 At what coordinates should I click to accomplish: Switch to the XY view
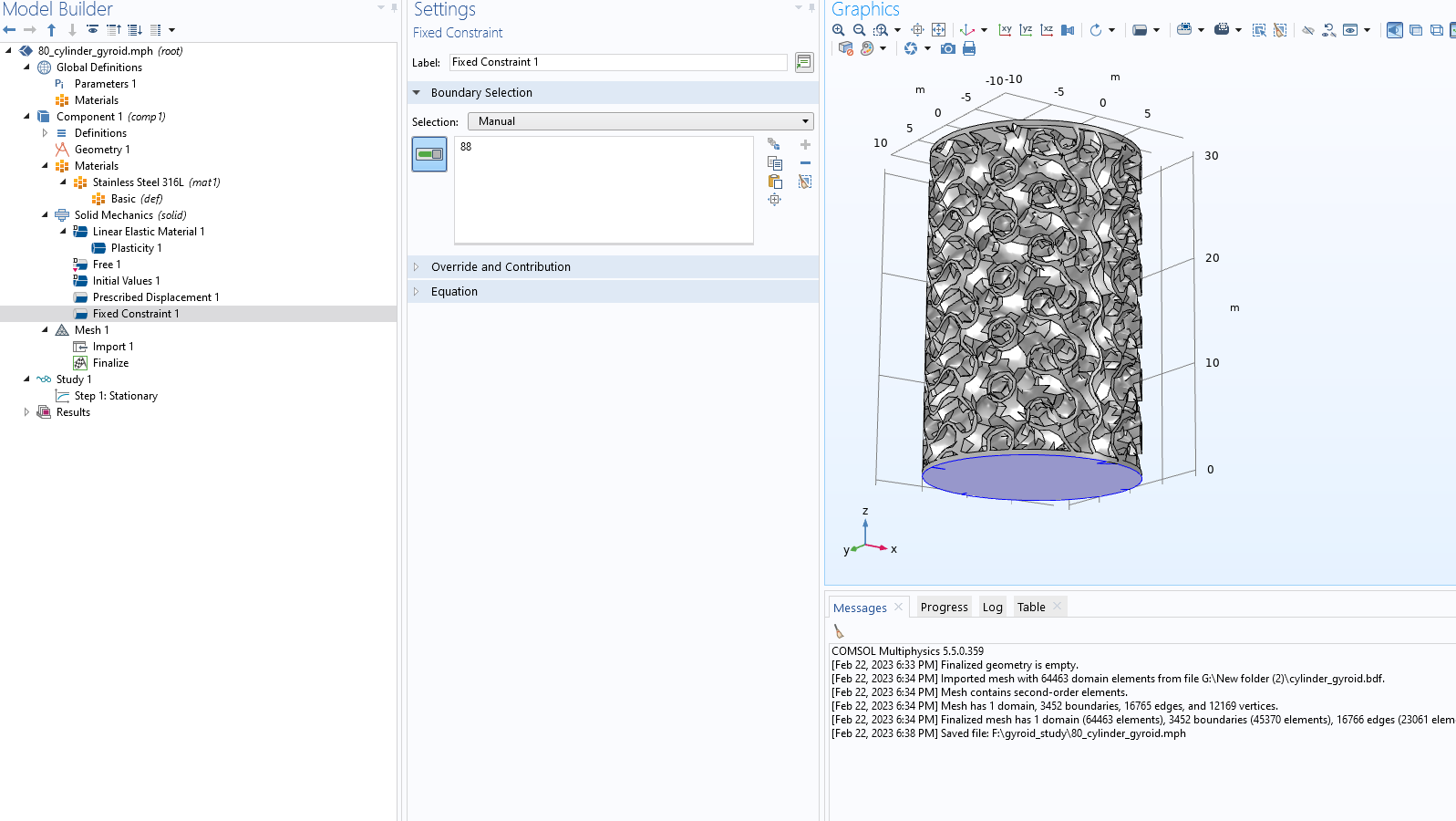coord(1005,30)
